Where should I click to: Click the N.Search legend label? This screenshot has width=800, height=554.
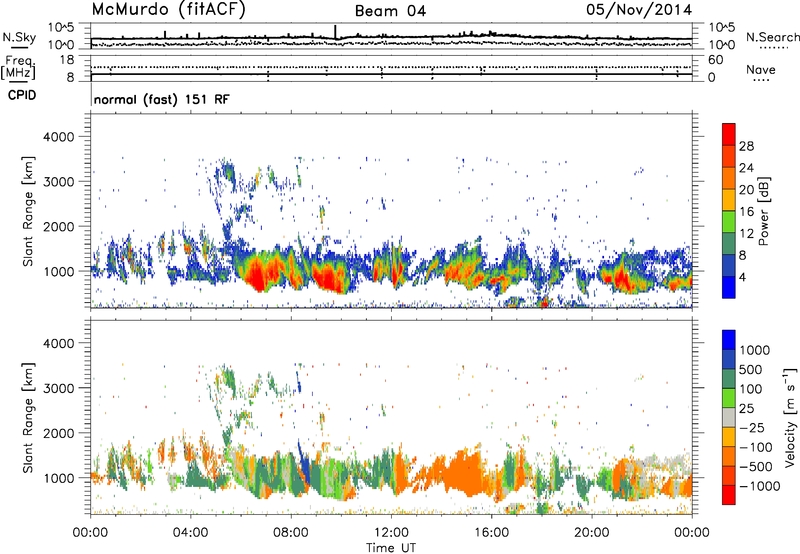[772, 37]
